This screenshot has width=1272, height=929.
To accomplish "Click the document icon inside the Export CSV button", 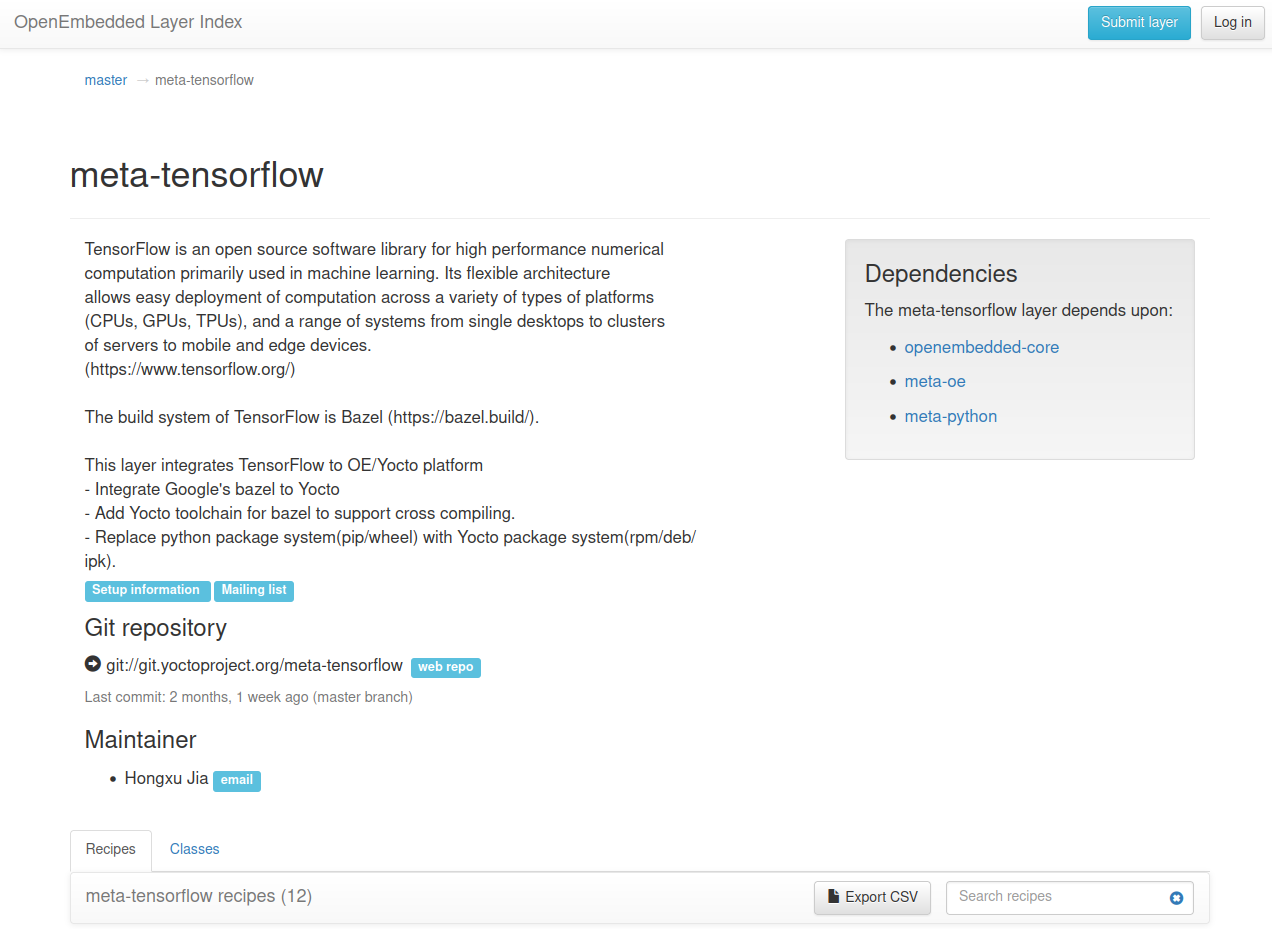I will (x=836, y=897).
